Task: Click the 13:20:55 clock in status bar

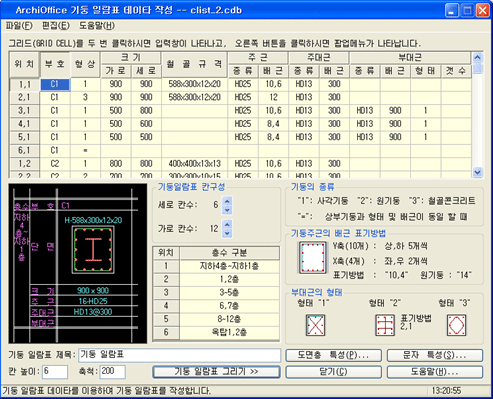Action: [447, 391]
